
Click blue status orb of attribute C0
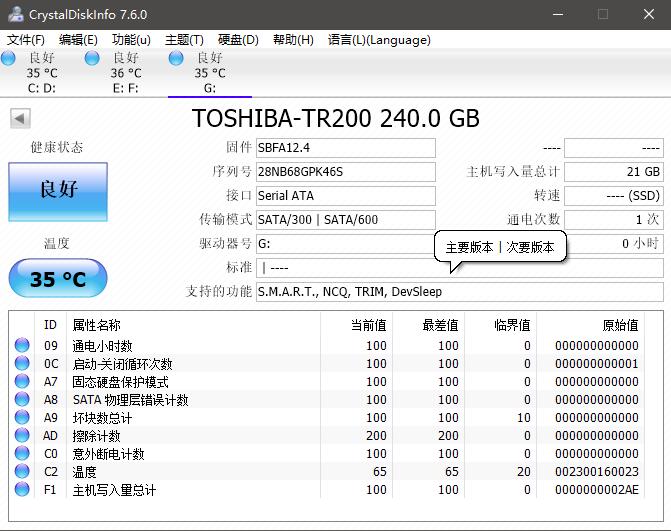(22, 453)
